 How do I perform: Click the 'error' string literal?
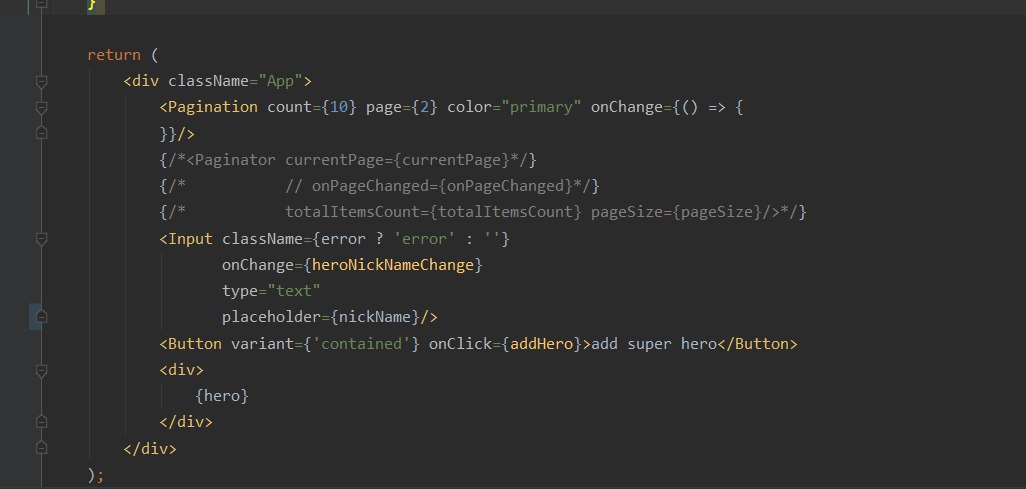coord(424,239)
